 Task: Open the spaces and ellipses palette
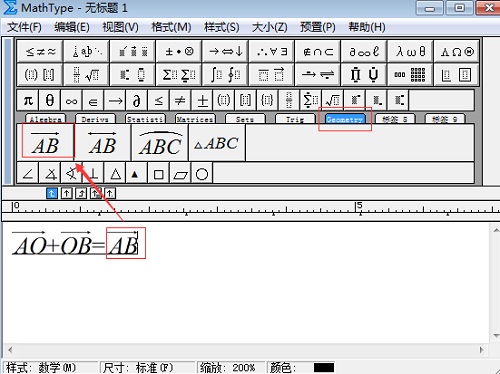[x=86, y=51]
